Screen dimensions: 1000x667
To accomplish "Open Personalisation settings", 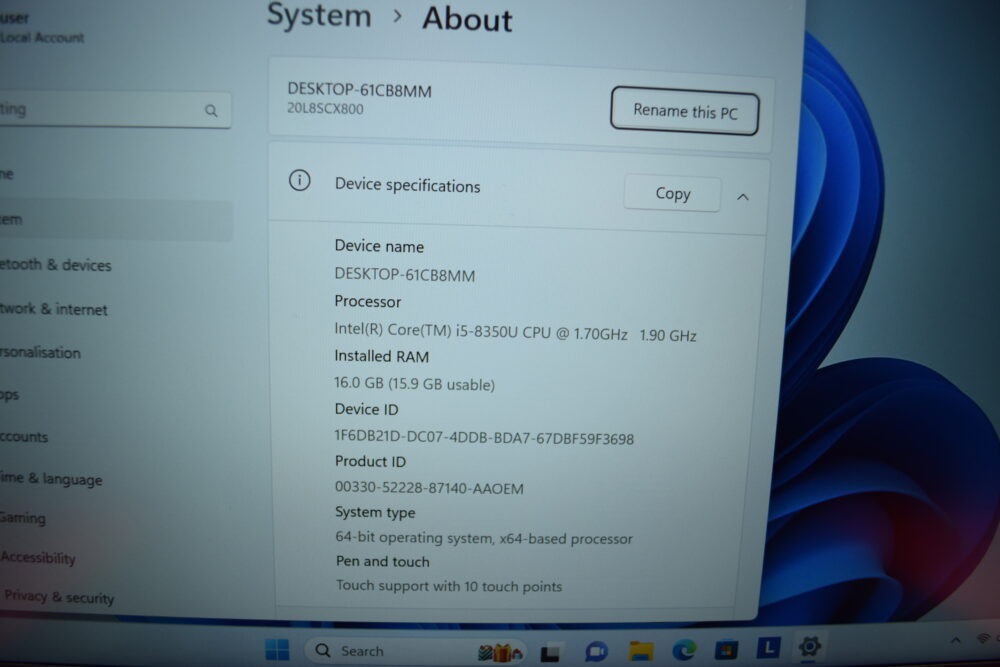I will click(41, 352).
